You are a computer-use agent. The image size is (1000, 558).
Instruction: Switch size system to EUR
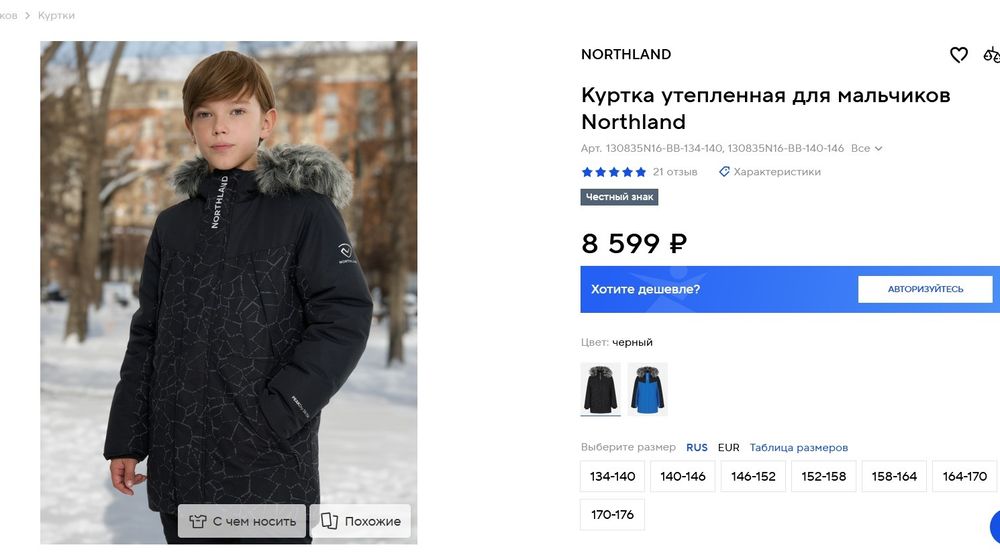pos(728,448)
